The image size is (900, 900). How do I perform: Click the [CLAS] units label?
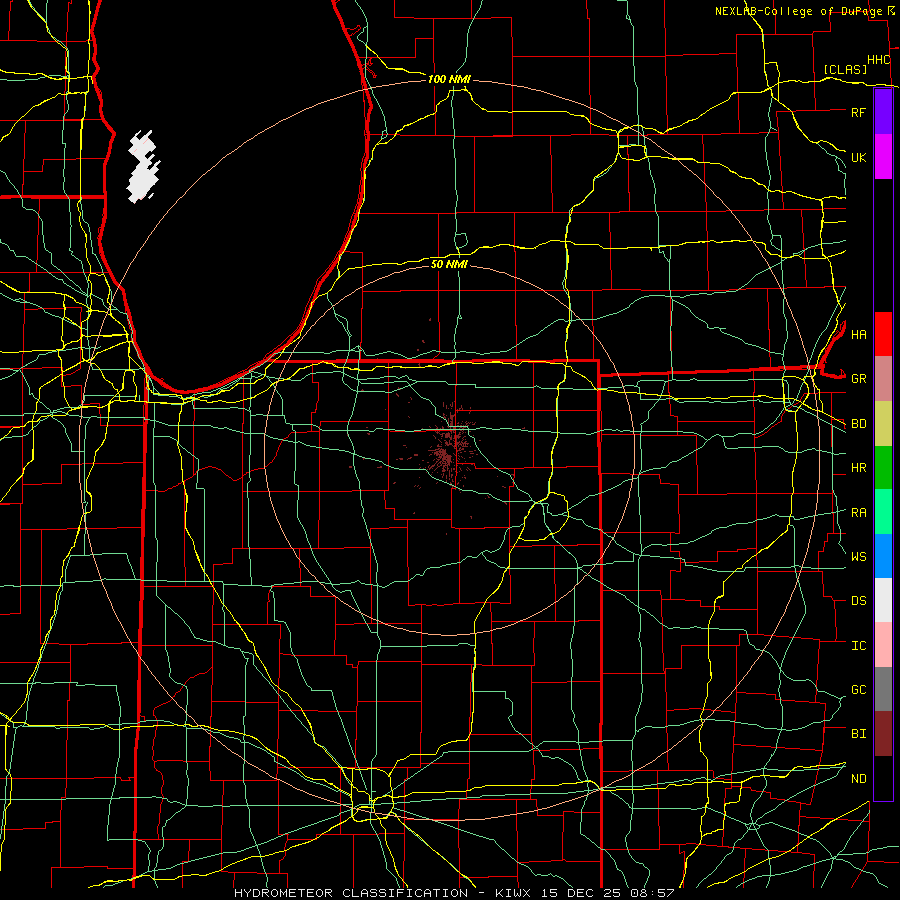845,69
